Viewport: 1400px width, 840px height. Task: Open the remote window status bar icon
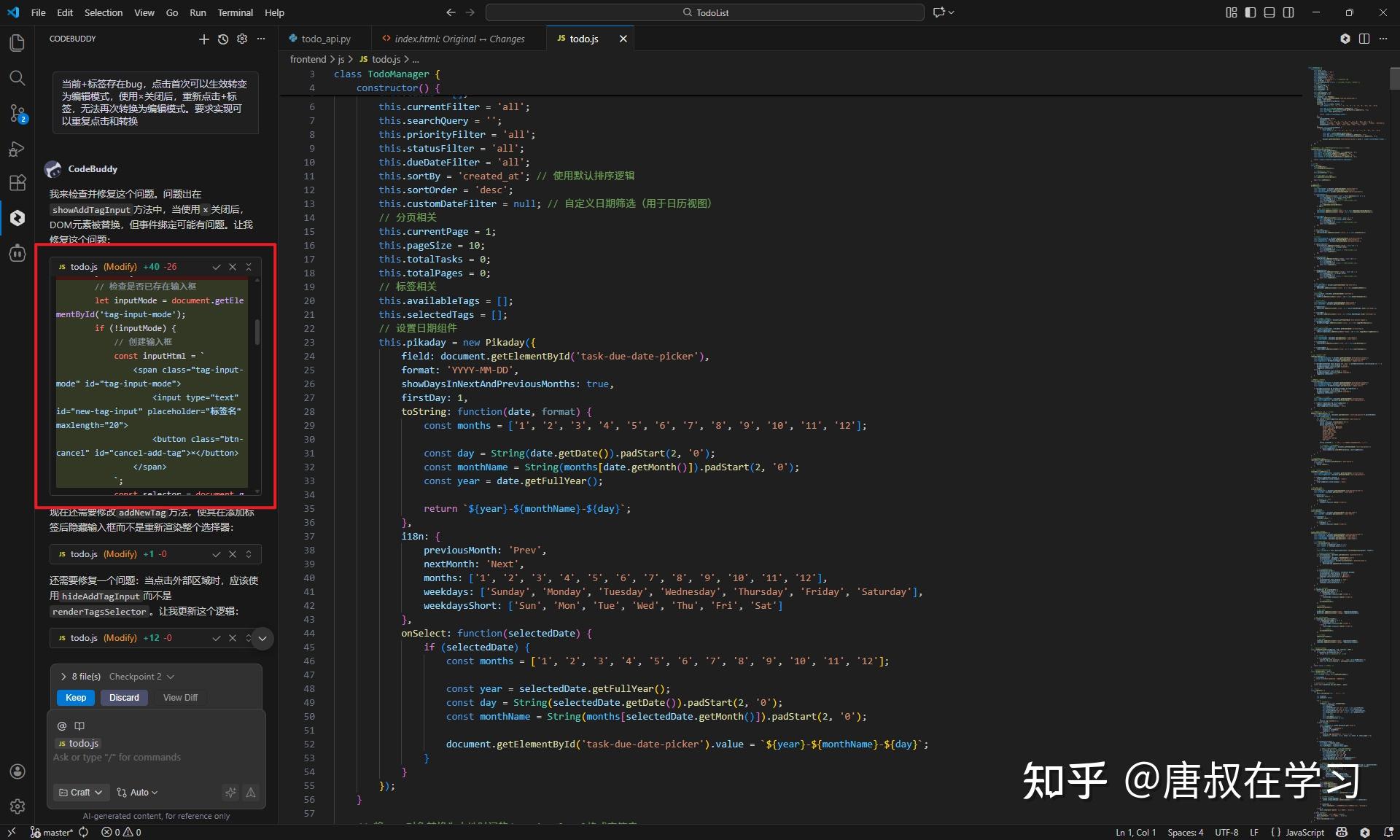click(x=11, y=832)
